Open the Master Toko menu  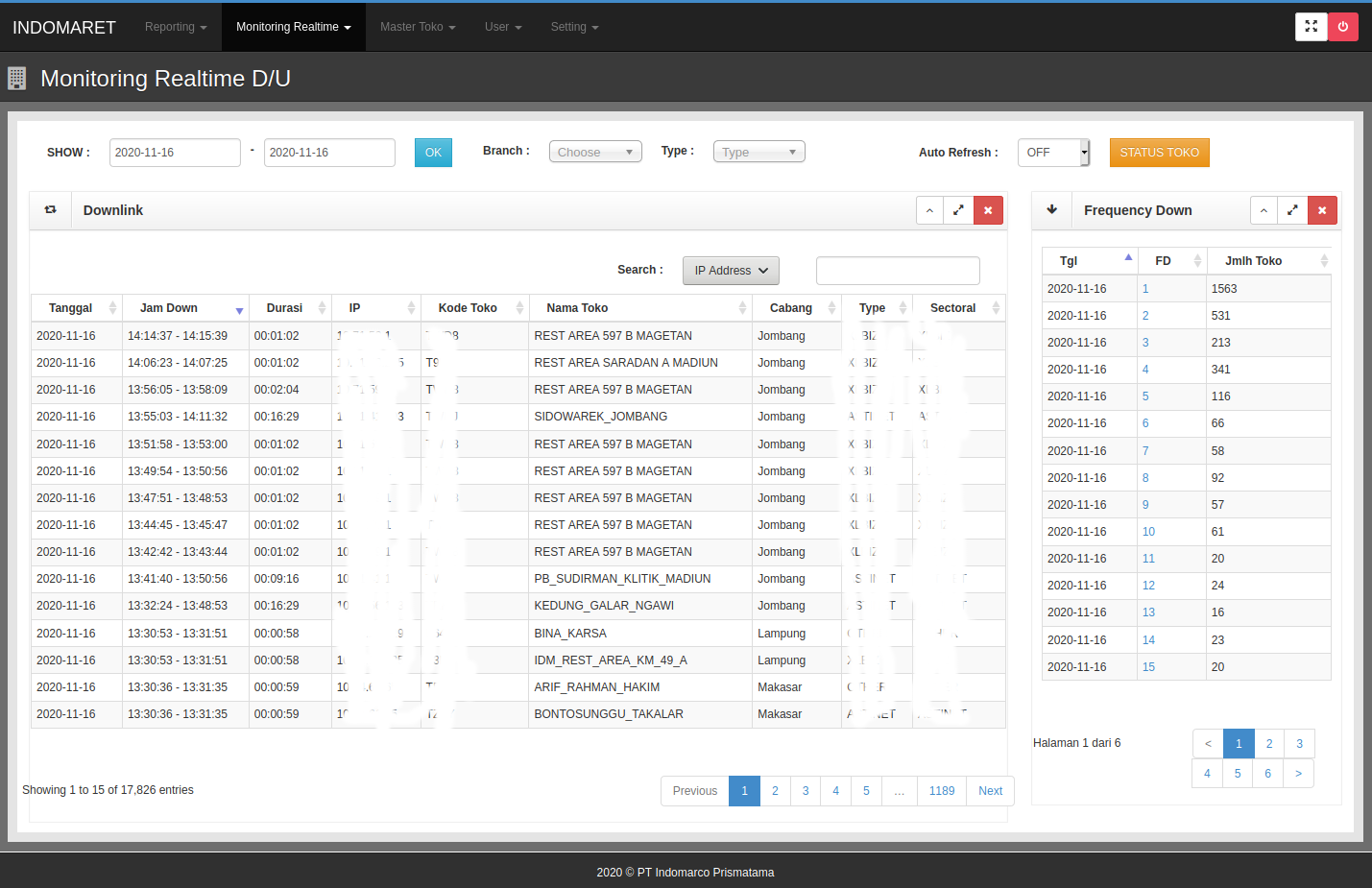pyautogui.click(x=418, y=27)
